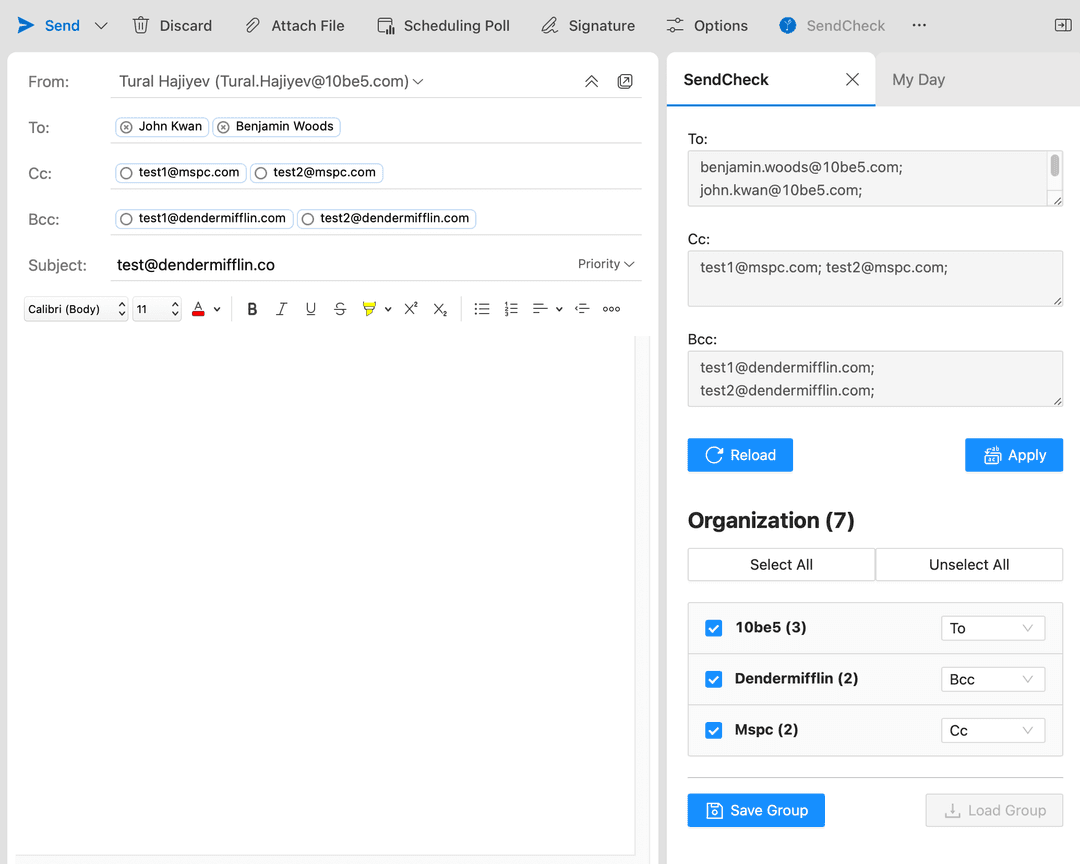Insert a numbered list

[x=511, y=309]
